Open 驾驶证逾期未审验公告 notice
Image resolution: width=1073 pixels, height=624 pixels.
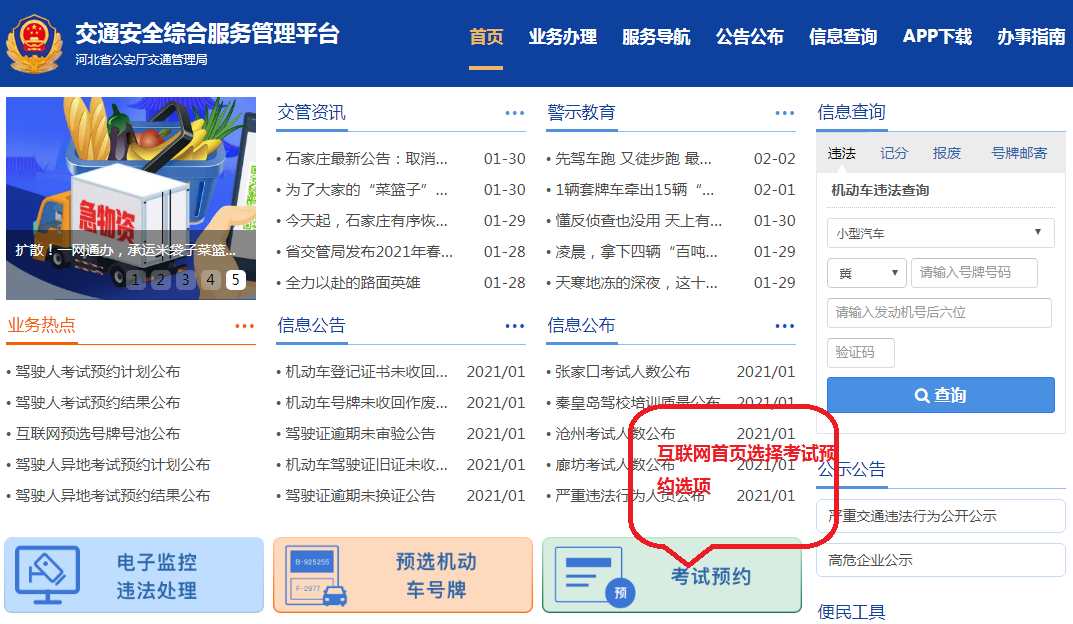[x=360, y=434]
